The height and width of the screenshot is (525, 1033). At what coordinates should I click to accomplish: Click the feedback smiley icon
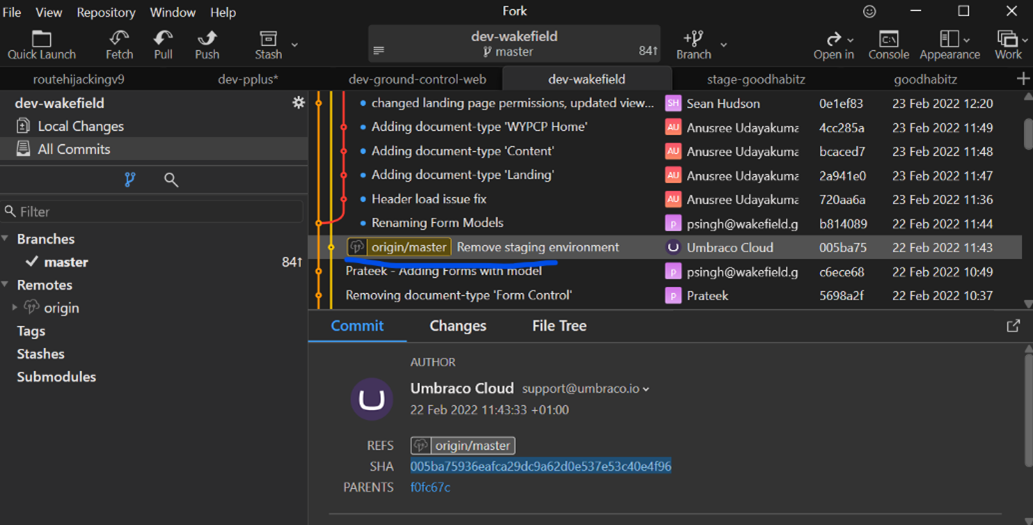point(869,12)
